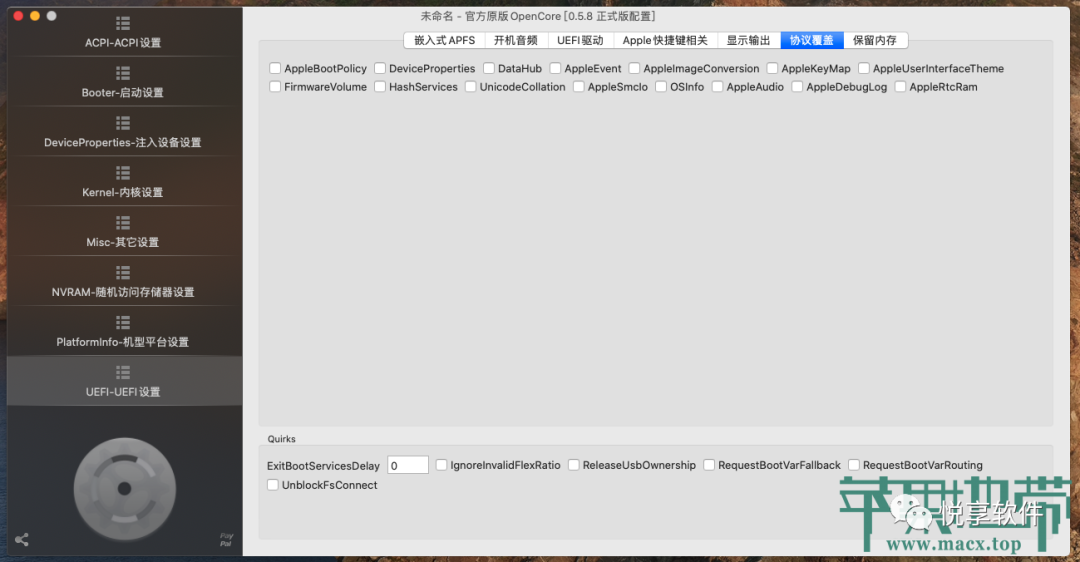Toggle UnblockFsConnect quirk

tap(273, 485)
